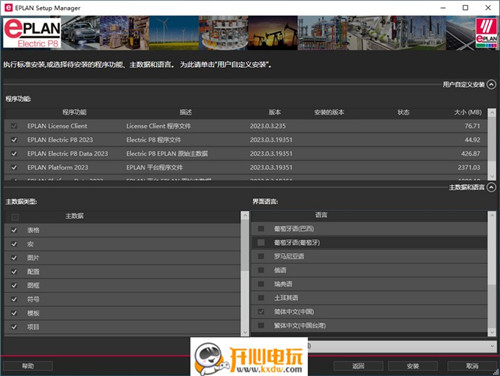Toggle the EPLAN License Client checkbox
This screenshot has height=376, width=500.
click(14, 126)
